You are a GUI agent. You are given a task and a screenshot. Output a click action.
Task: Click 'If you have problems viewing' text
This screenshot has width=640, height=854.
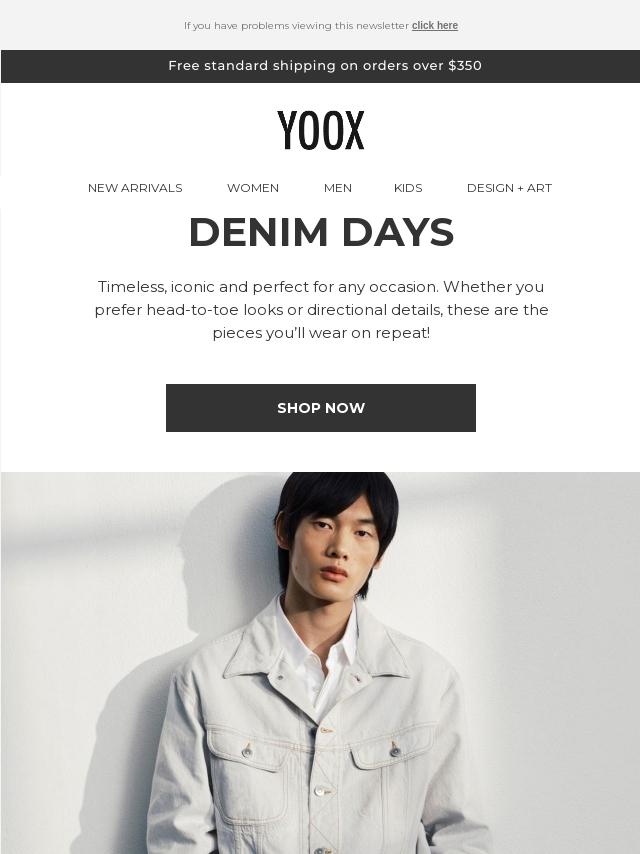point(296,26)
